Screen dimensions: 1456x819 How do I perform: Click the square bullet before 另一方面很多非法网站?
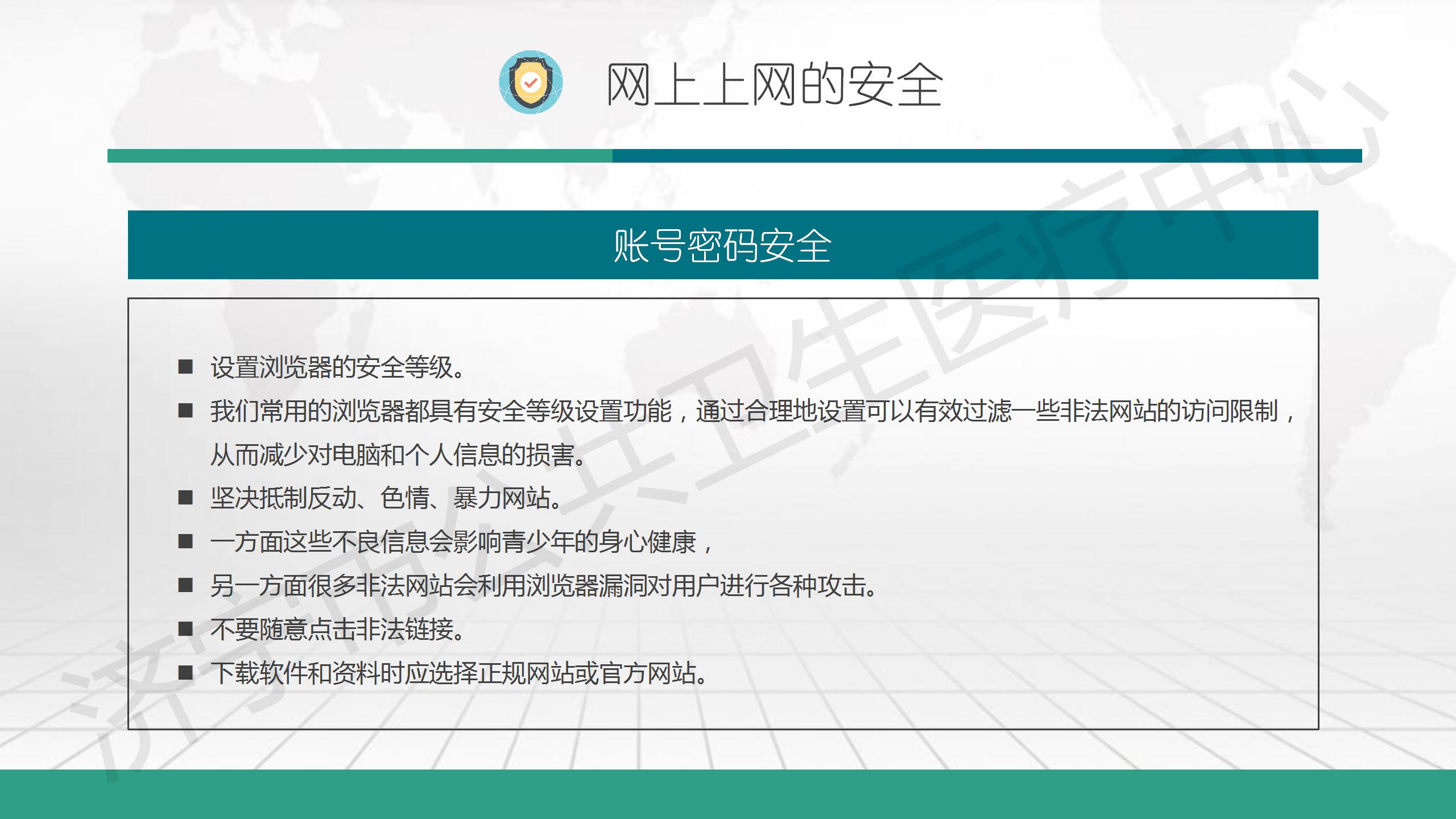click(185, 585)
